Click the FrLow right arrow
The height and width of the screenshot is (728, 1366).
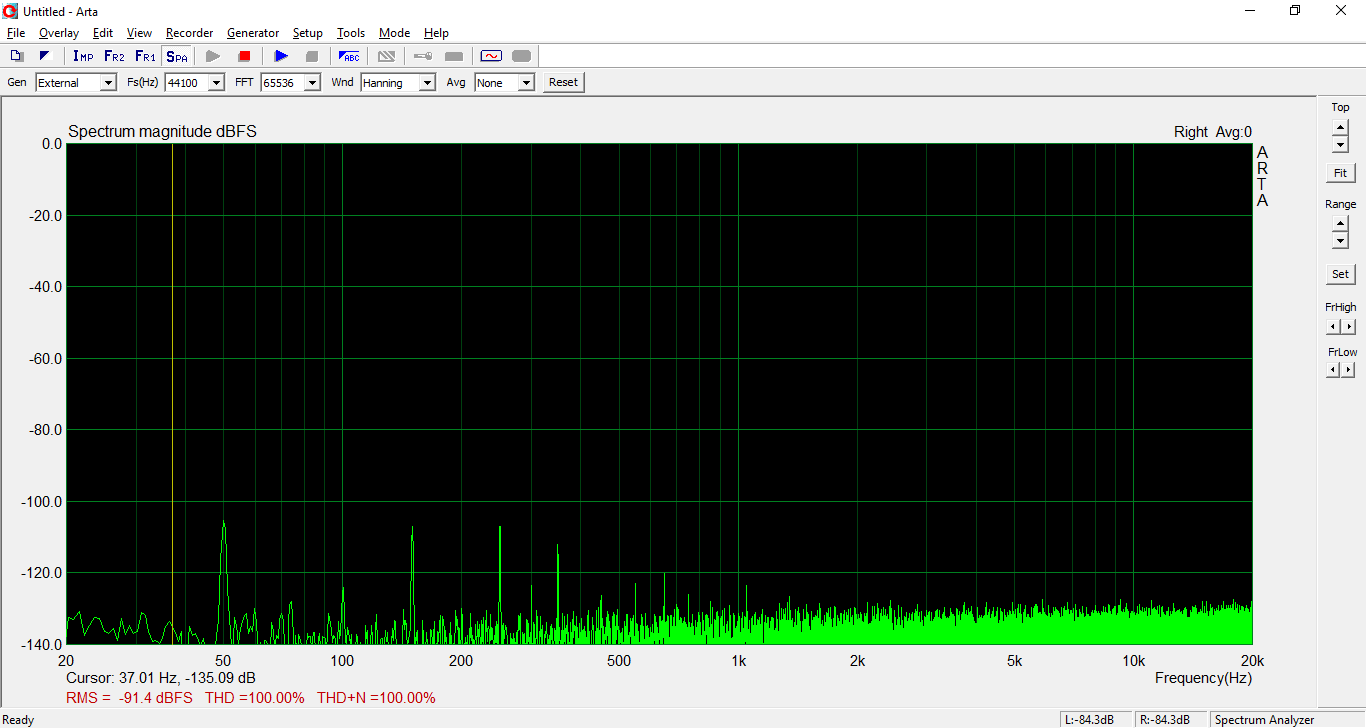(1349, 370)
